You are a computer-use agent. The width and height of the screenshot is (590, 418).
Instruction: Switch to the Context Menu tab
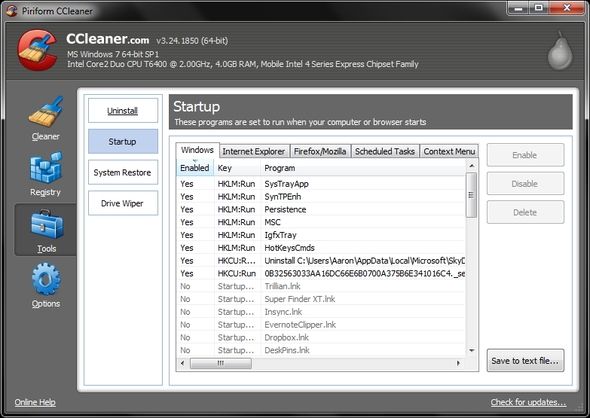(x=449, y=151)
